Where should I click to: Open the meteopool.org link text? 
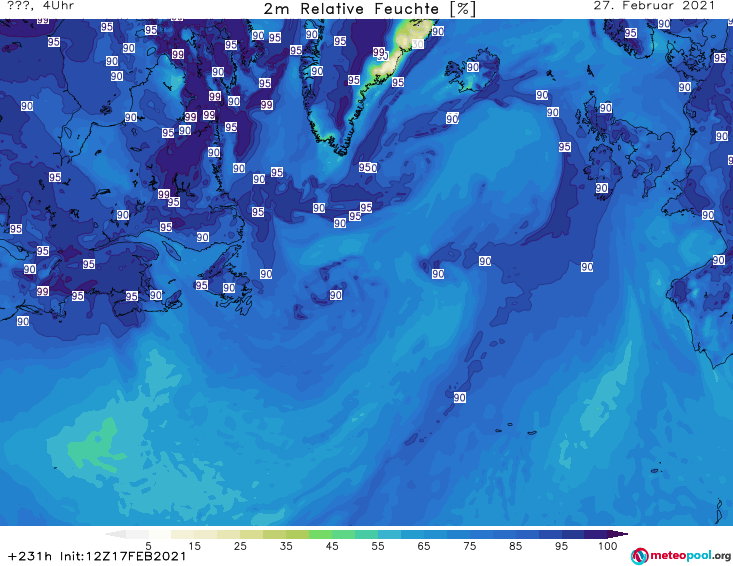point(690,555)
